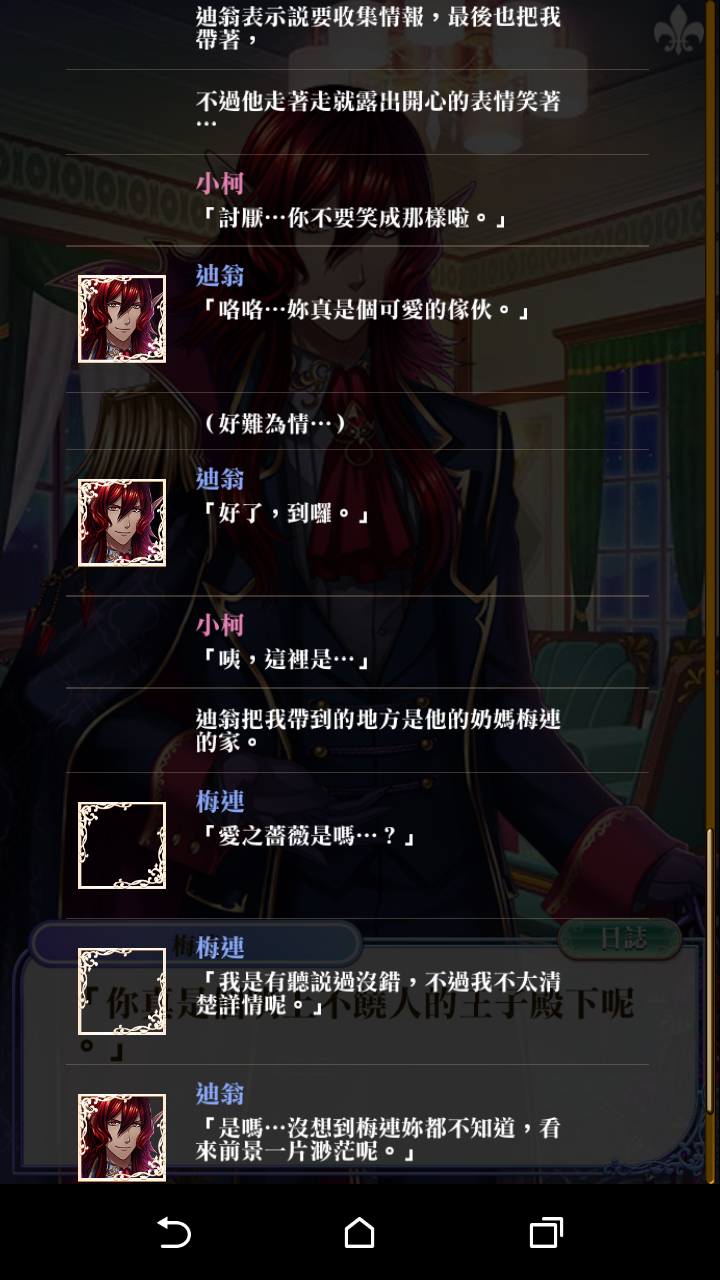Screen dimensions: 720x1280
Task: Select narration 不過他走著走就露出開心的表情
Action: [378, 111]
